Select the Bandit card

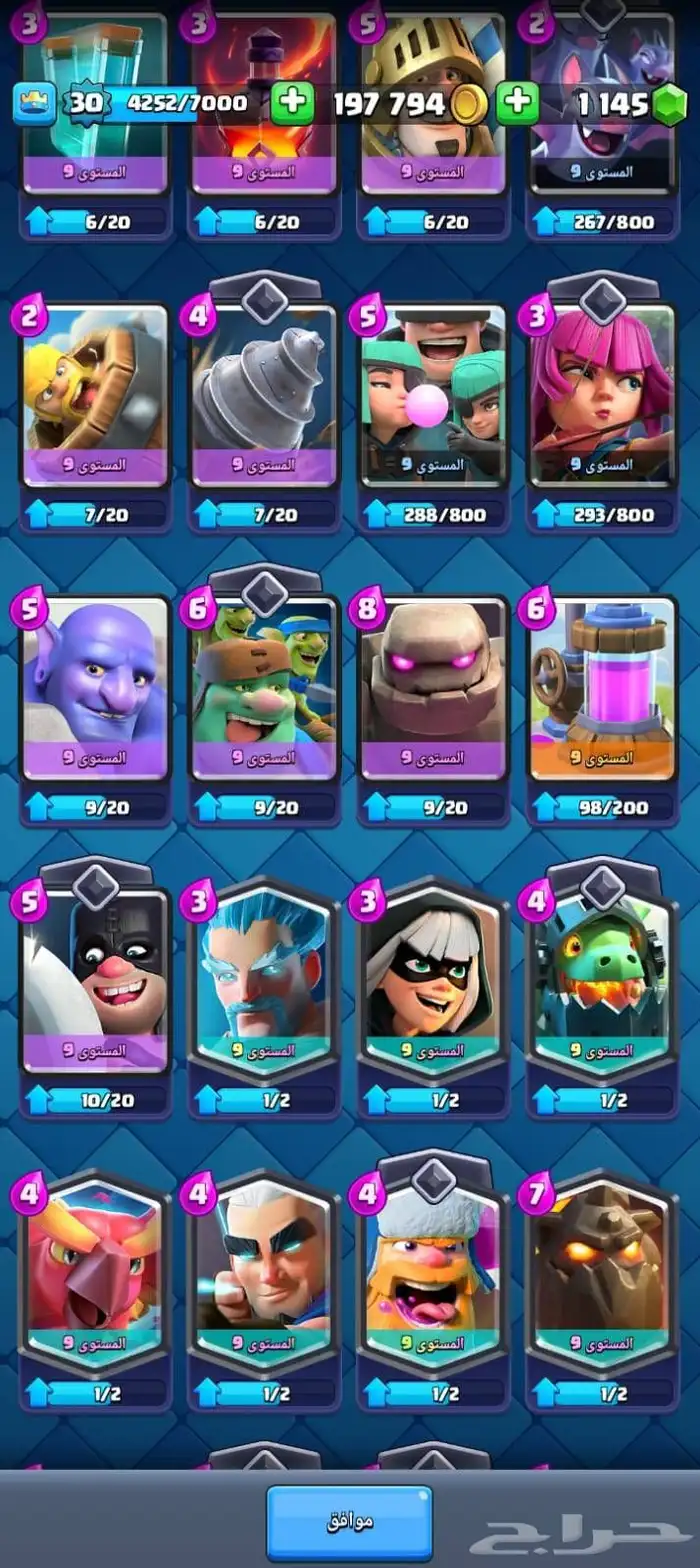[433, 978]
